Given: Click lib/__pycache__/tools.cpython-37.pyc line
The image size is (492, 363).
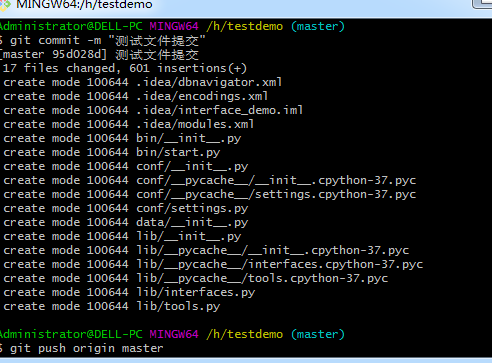Looking at the screenshot, I should (x=196, y=279).
